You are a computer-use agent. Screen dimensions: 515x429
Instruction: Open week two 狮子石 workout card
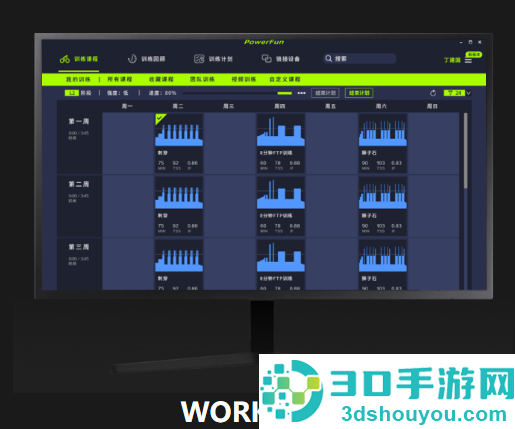[383, 206]
